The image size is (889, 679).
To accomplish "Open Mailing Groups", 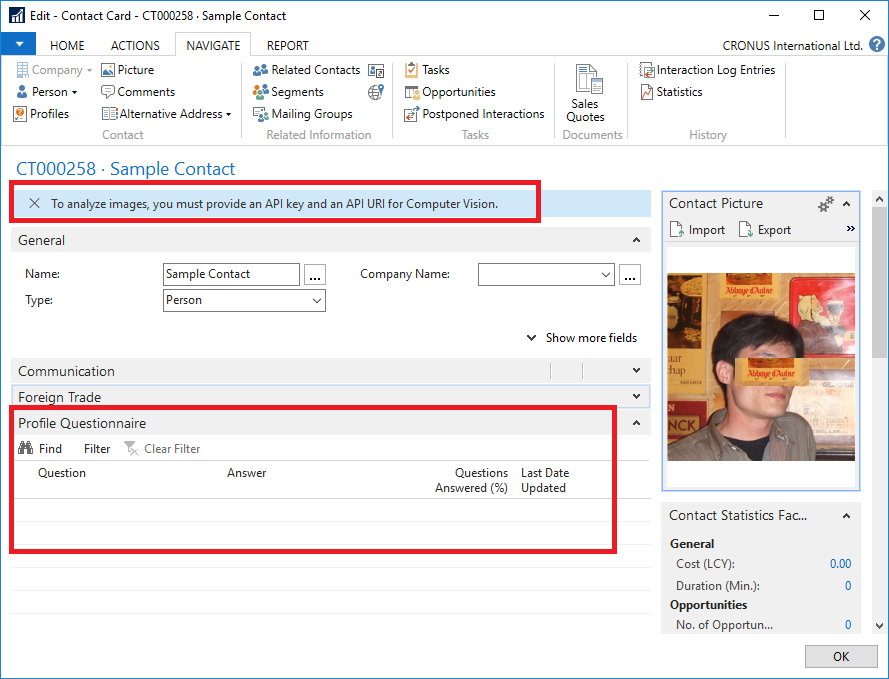I will pyautogui.click(x=302, y=114).
